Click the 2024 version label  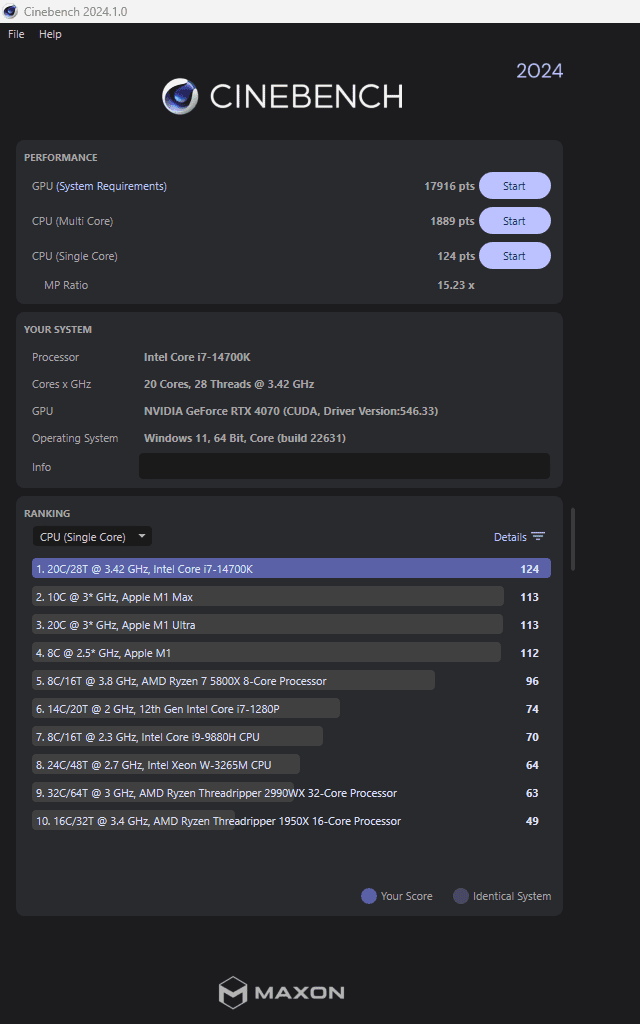[x=539, y=71]
